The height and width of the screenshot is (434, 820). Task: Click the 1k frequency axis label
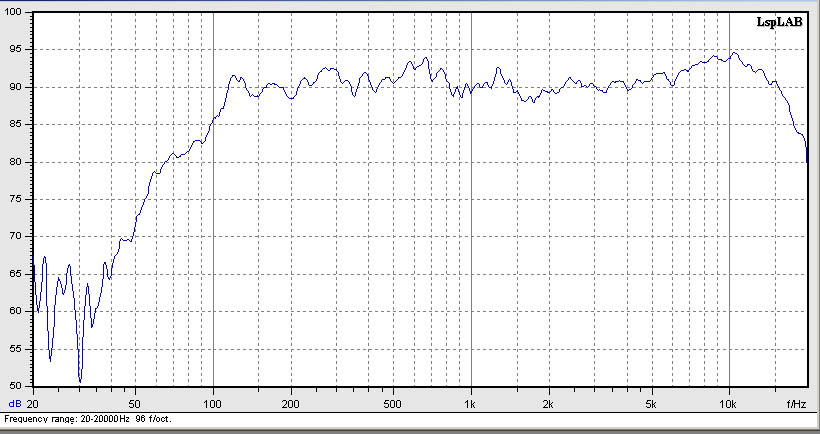pyautogui.click(x=470, y=404)
